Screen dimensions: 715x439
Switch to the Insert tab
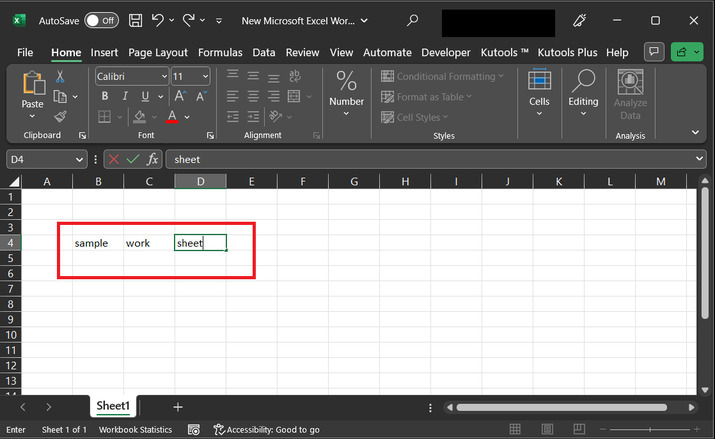pyautogui.click(x=104, y=52)
